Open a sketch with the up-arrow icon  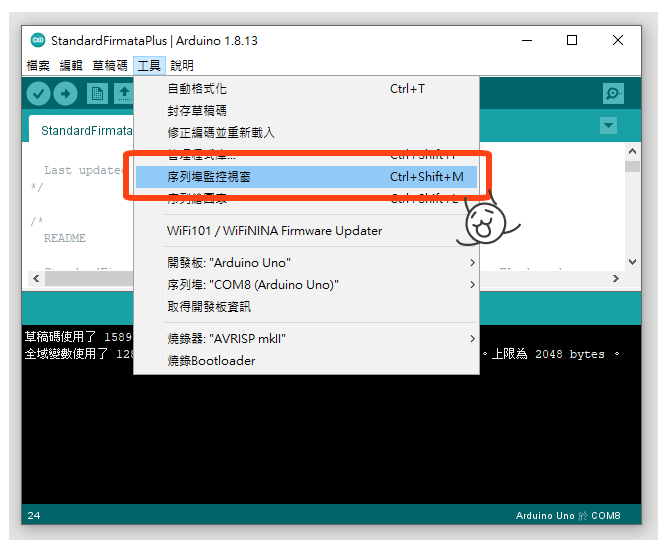tap(124, 93)
